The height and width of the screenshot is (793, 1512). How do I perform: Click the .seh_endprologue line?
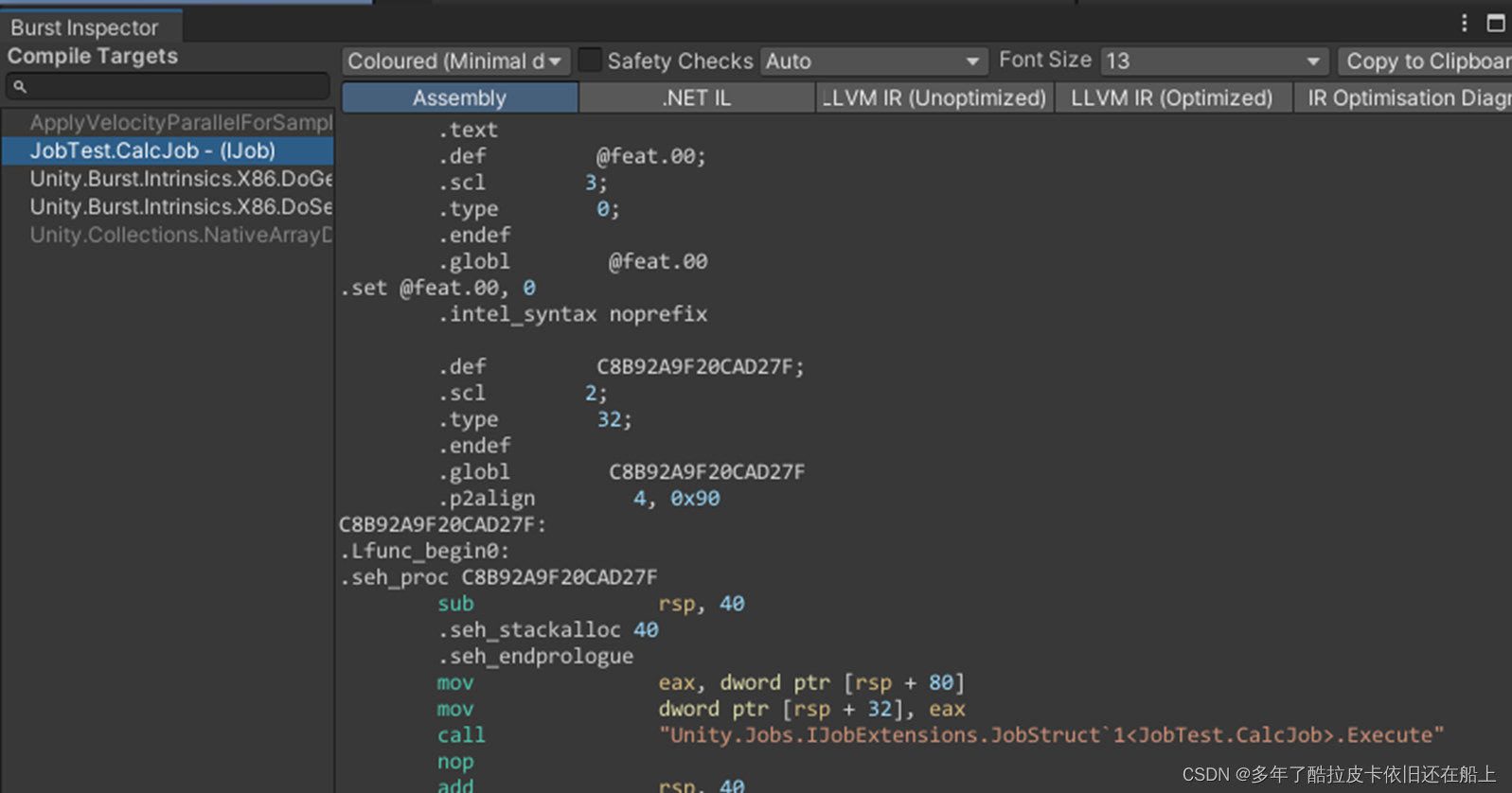pos(535,656)
